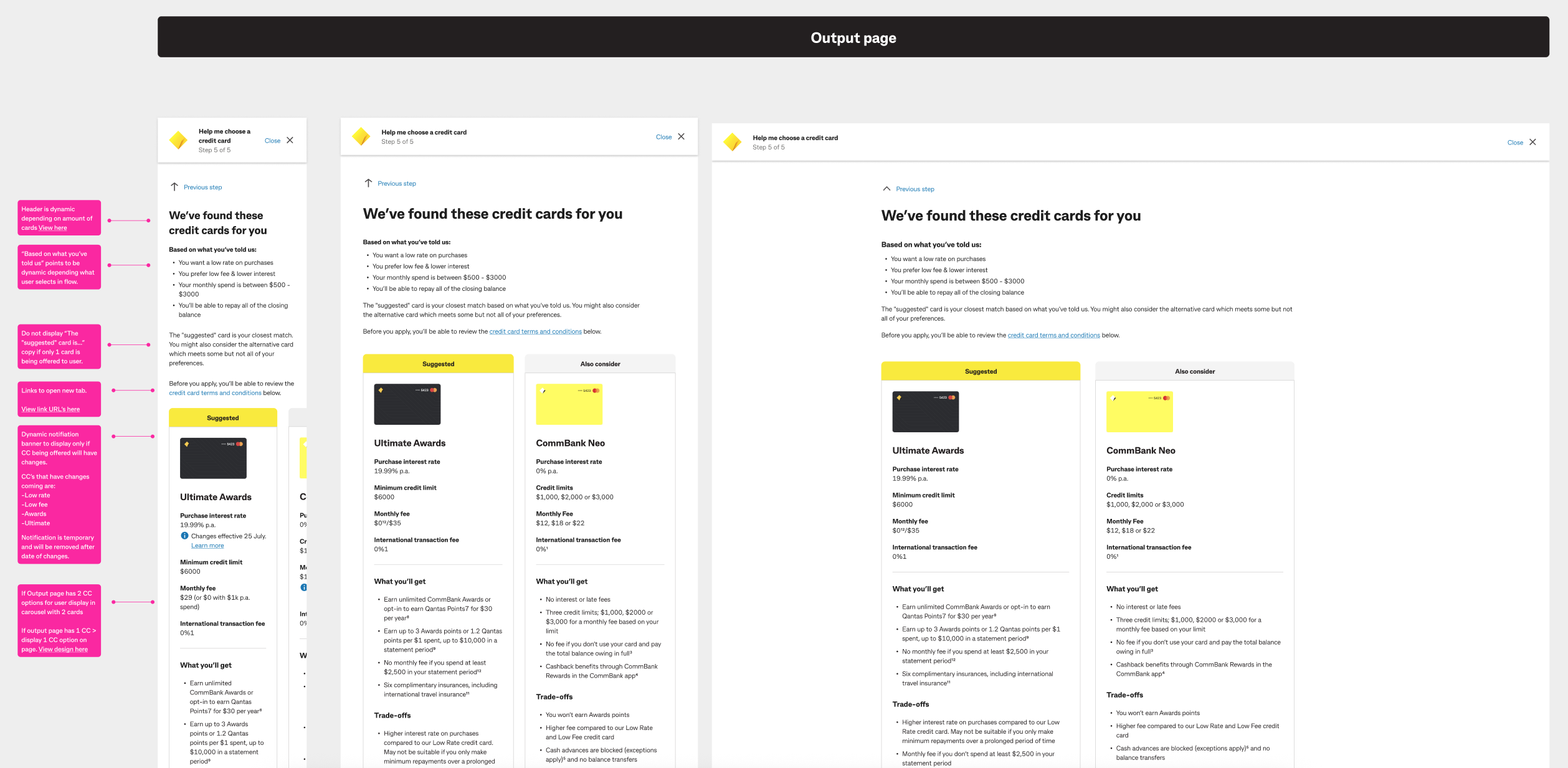Click the 'Previous step' text link in desktop layout
The width and height of the screenshot is (1568, 768).
tap(915, 189)
